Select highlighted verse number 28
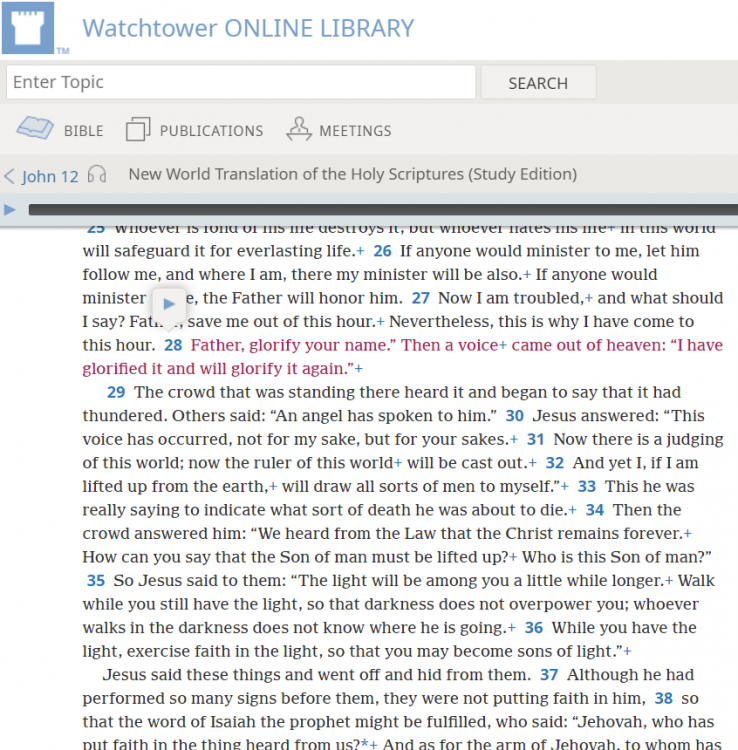Viewport: 738px width, 750px height. point(173,345)
